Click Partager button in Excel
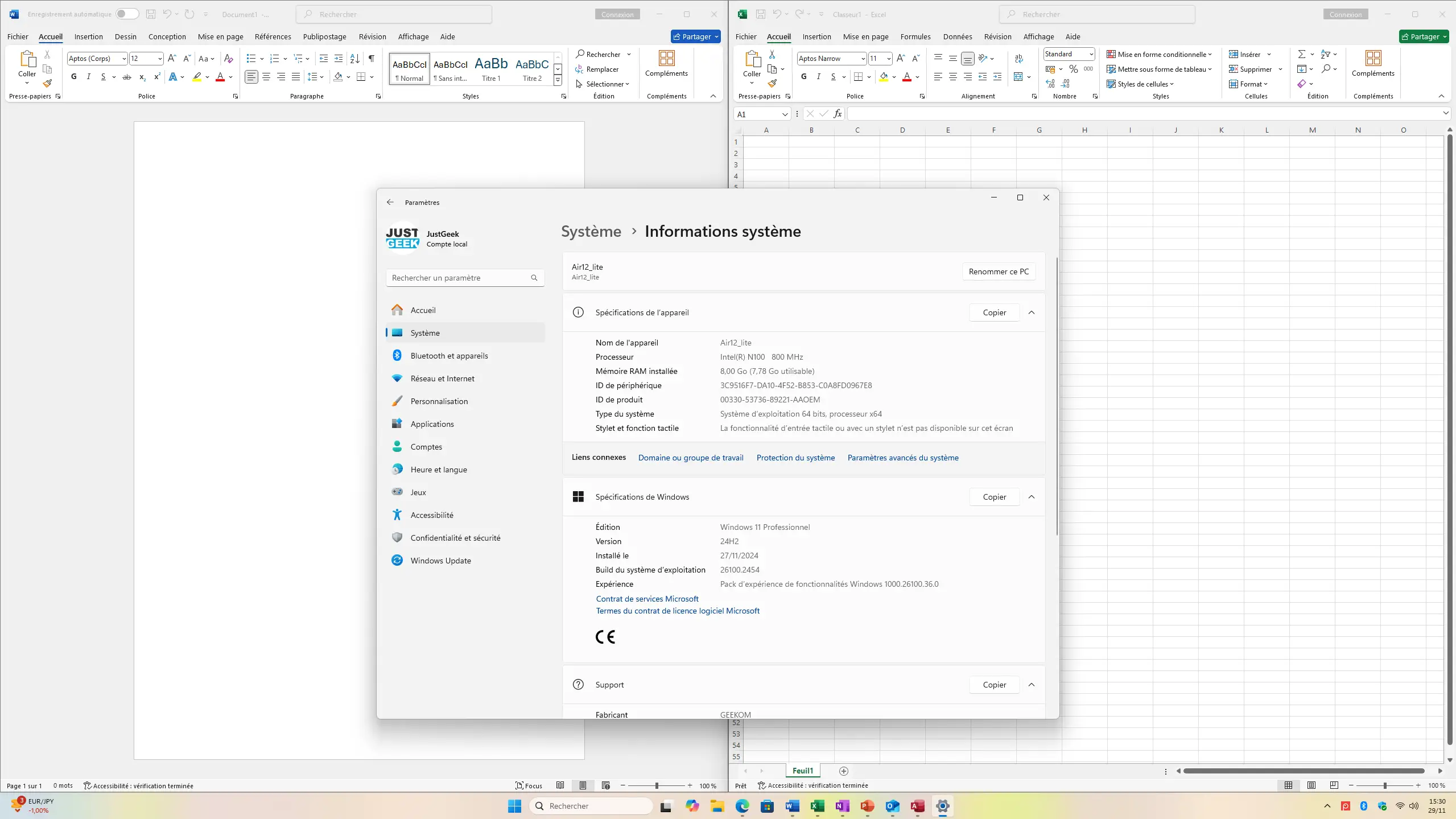This screenshot has height=819, width=1456. click(1424, 36)
